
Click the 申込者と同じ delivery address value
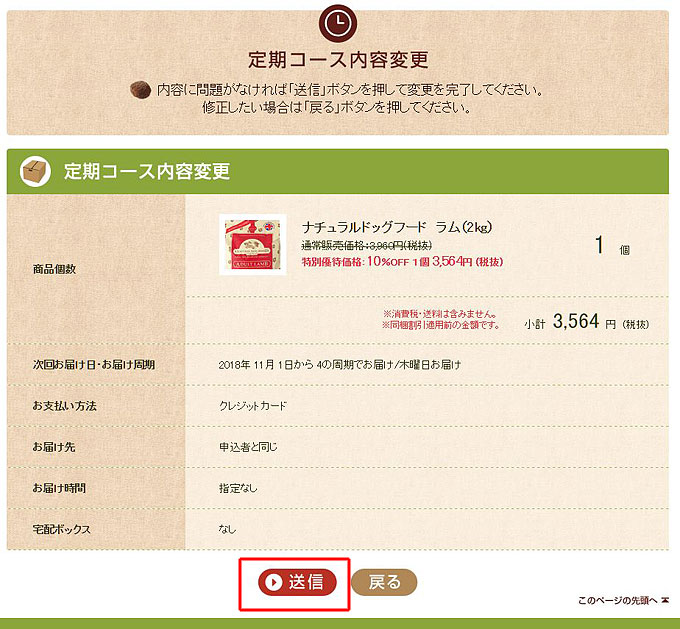(248, 447)
